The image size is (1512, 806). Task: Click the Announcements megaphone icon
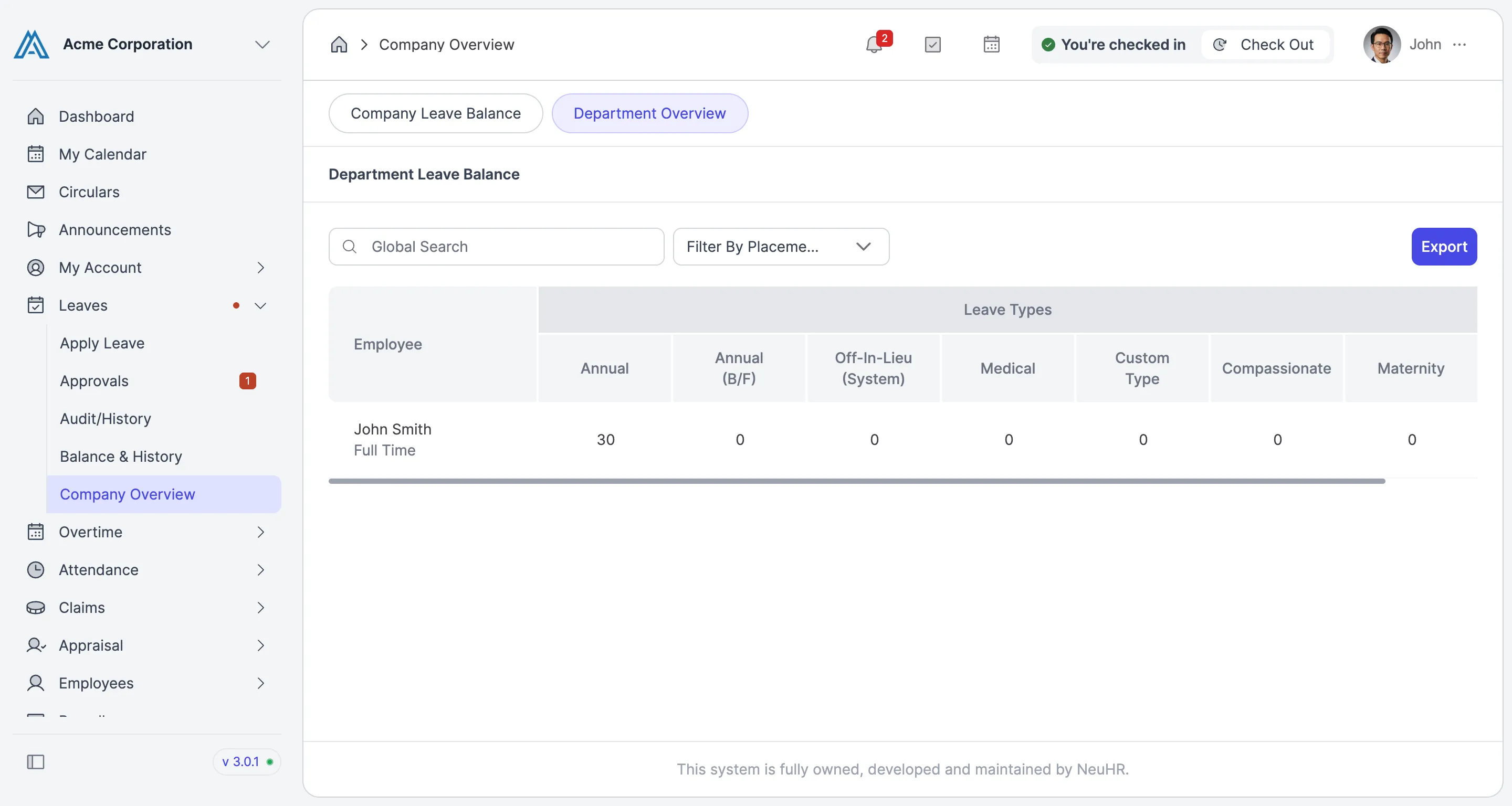tap(36, 229)
